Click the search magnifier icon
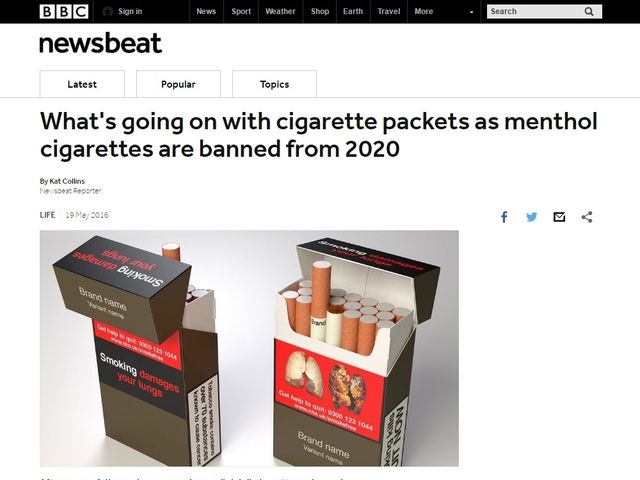640x480 pixels. coord(589,11)
